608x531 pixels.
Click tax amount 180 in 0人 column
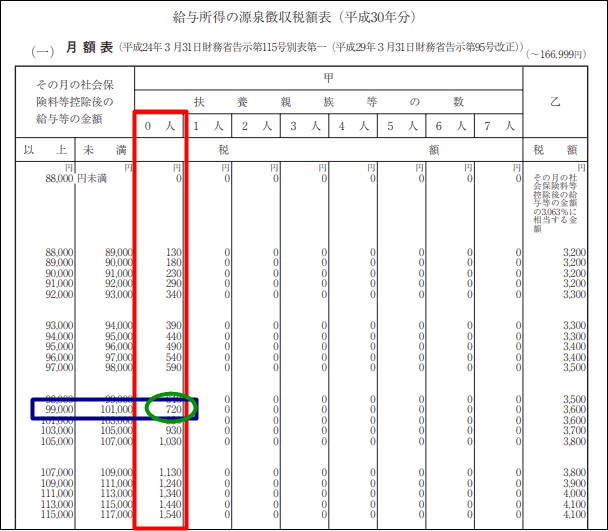coord(174,263)
